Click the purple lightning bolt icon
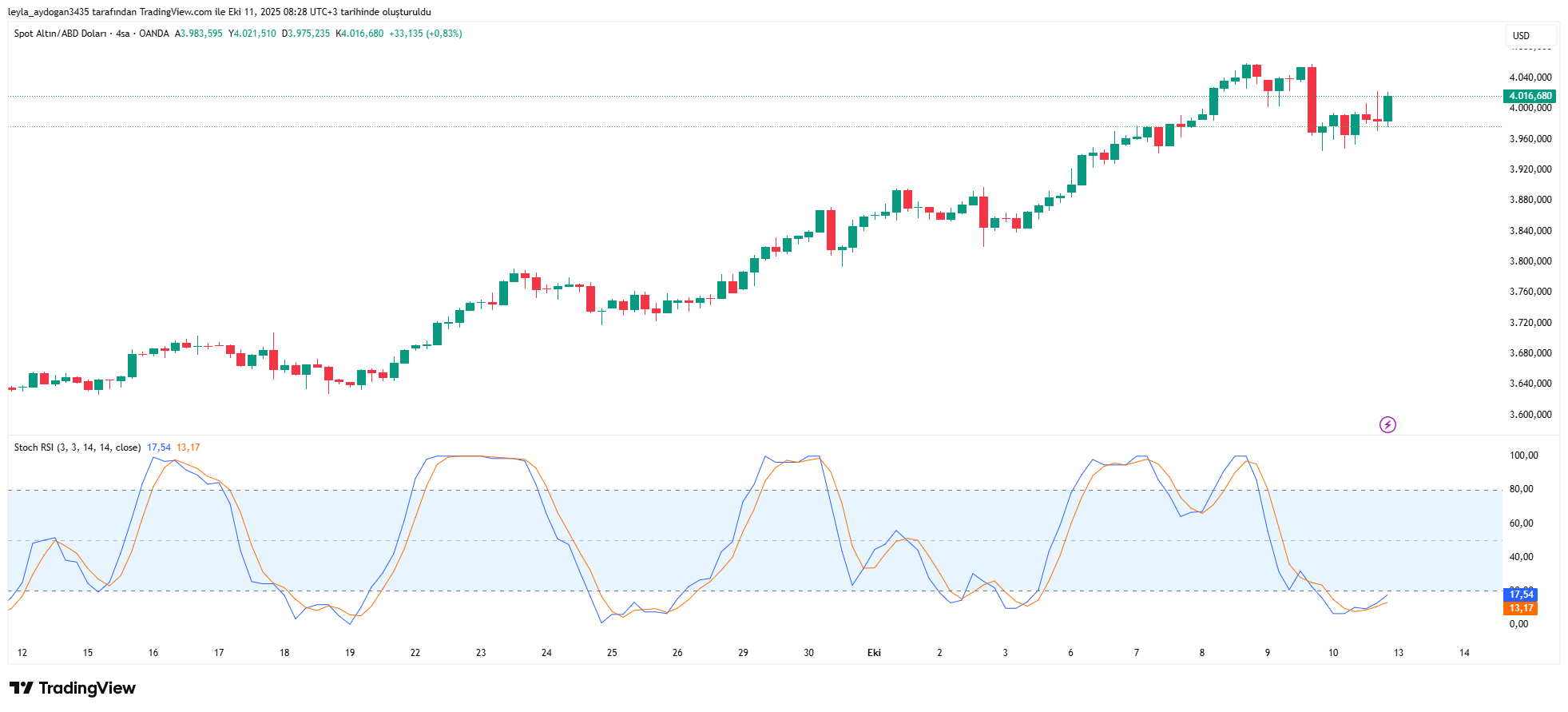 [1387, 425]
